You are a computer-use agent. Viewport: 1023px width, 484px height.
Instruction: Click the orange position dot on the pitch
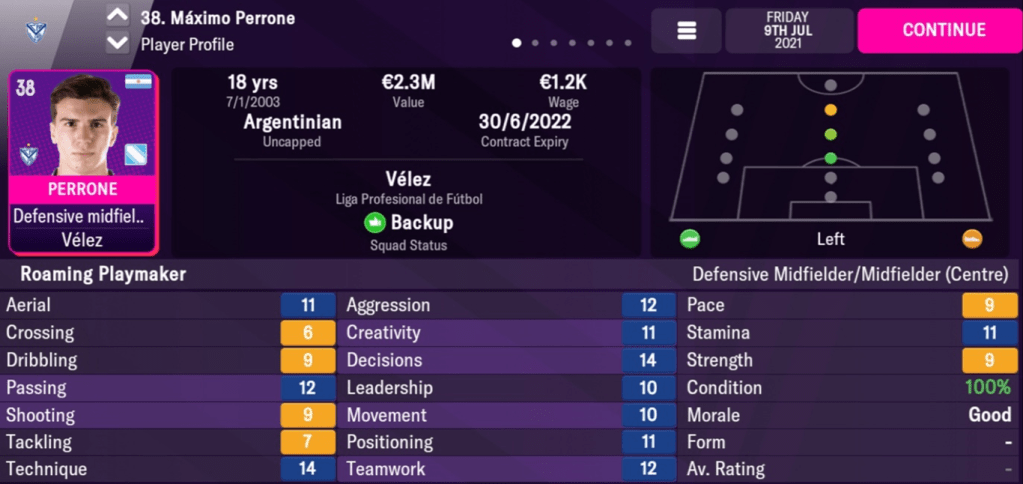tap(830, 110)
